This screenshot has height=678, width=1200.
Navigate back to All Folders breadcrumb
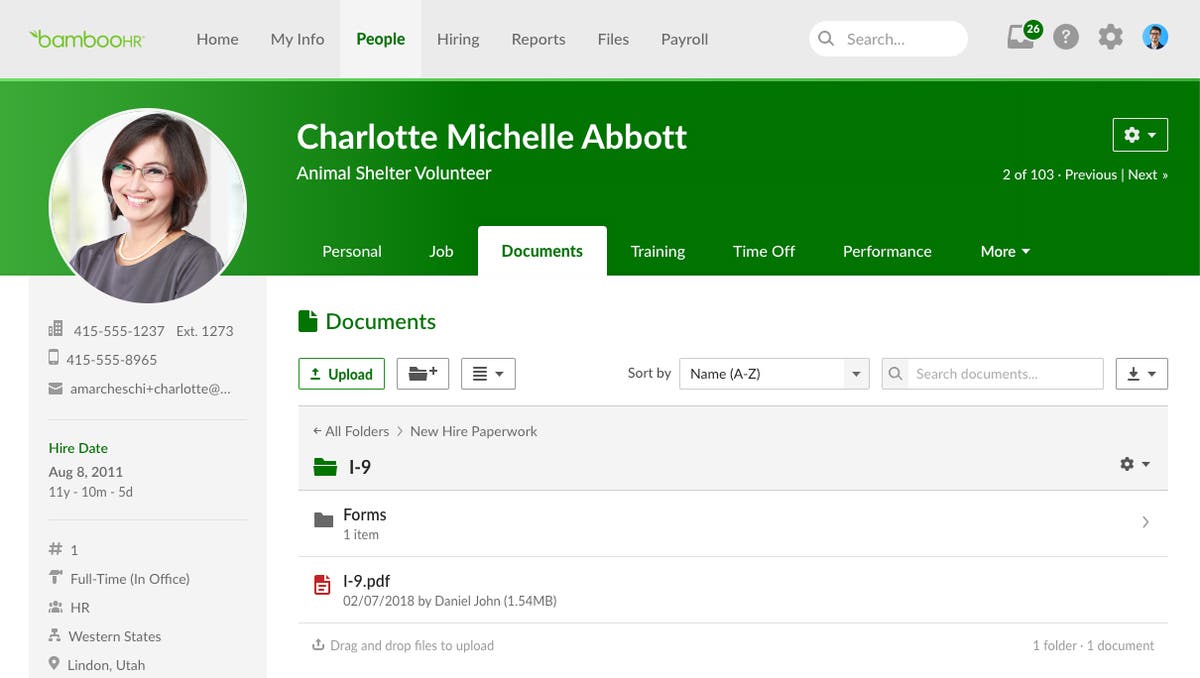(350, 431)
